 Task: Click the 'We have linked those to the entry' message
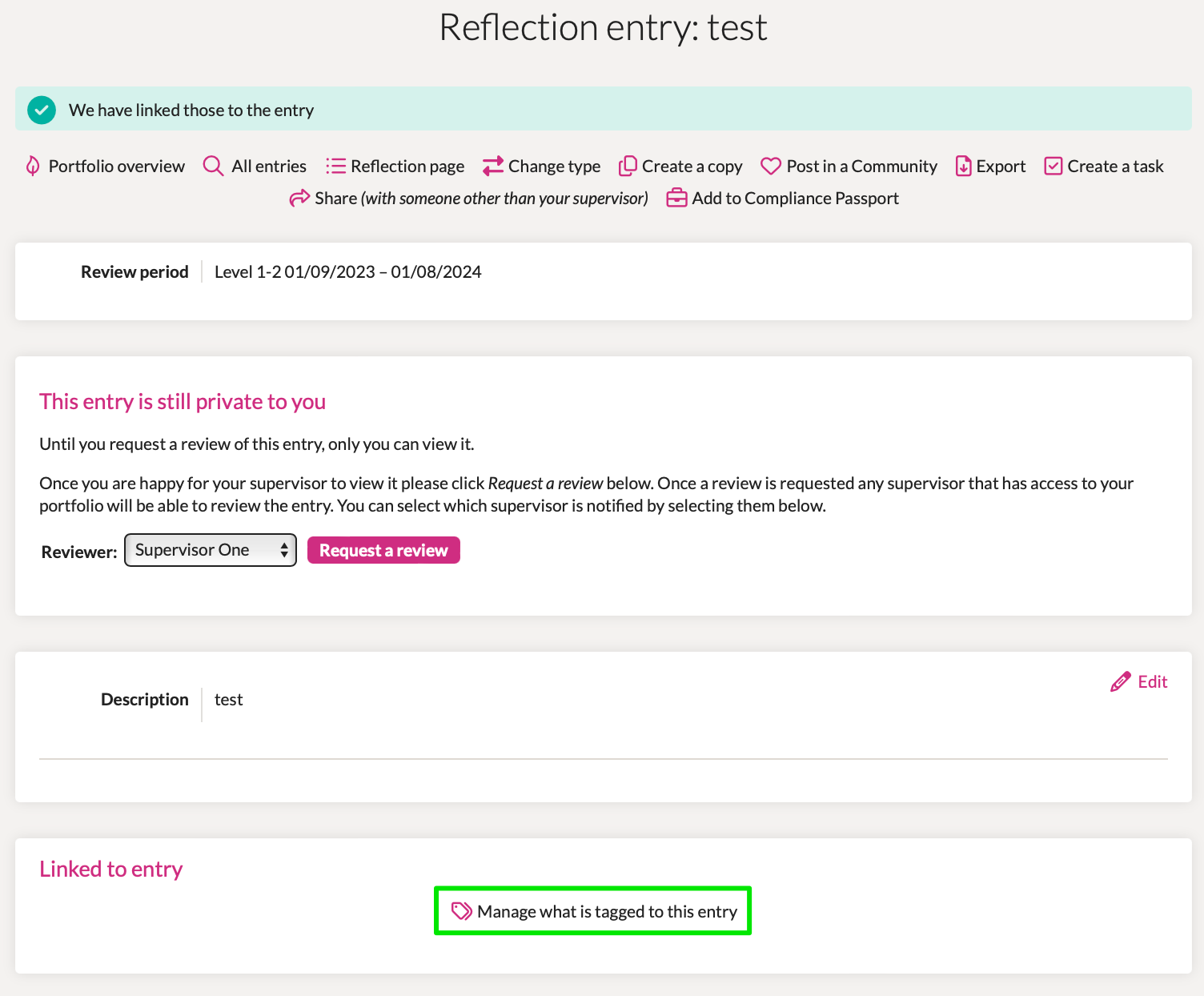pyautogui.click(x=191, y=110)
